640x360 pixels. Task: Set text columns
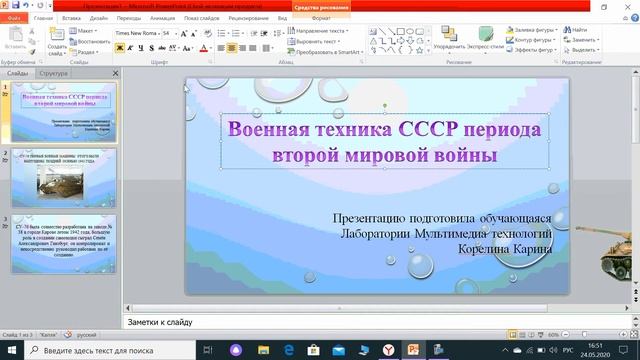267,48
